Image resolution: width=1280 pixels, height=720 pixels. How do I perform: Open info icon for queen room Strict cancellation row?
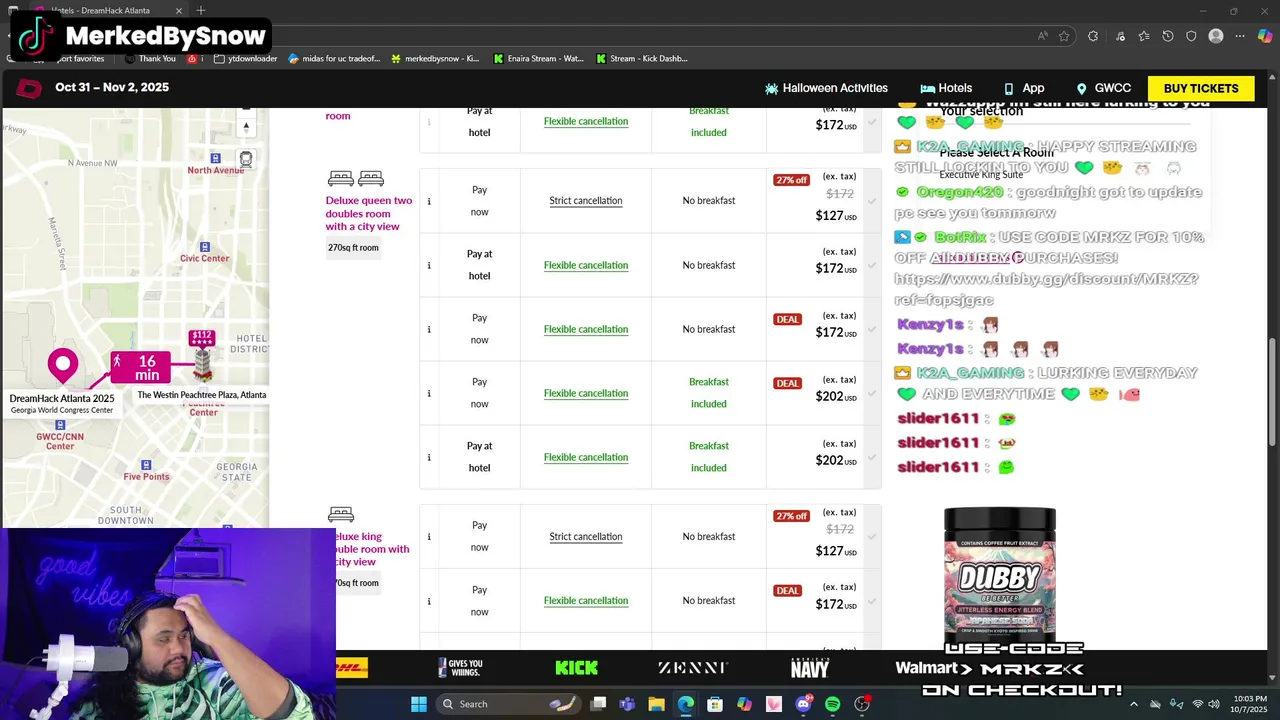click(429, 201)
